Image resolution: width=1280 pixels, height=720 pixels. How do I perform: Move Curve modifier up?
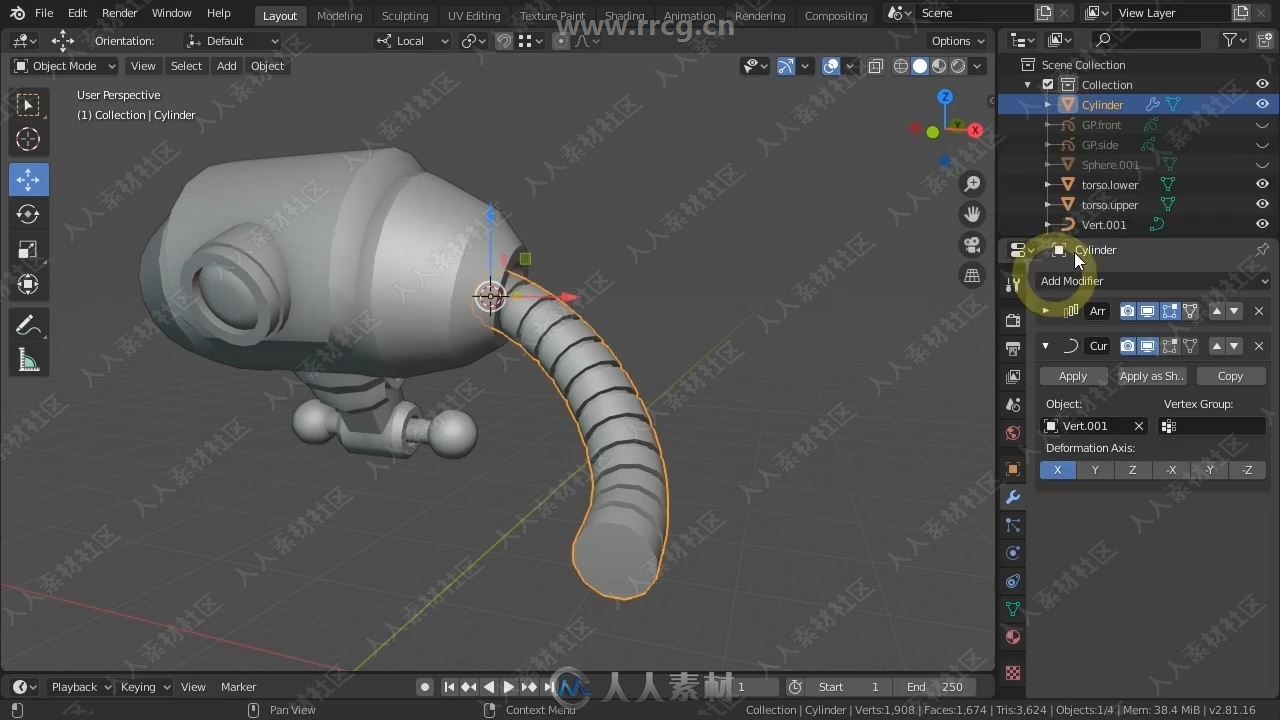click(1217, 346)
